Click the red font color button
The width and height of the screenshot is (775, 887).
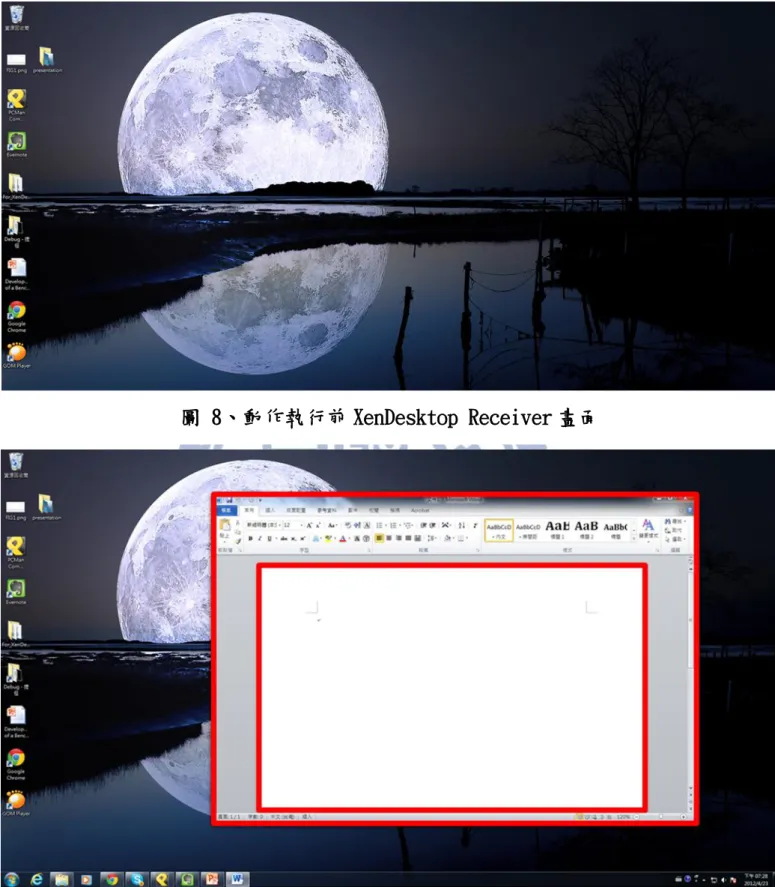pos(343,538)
